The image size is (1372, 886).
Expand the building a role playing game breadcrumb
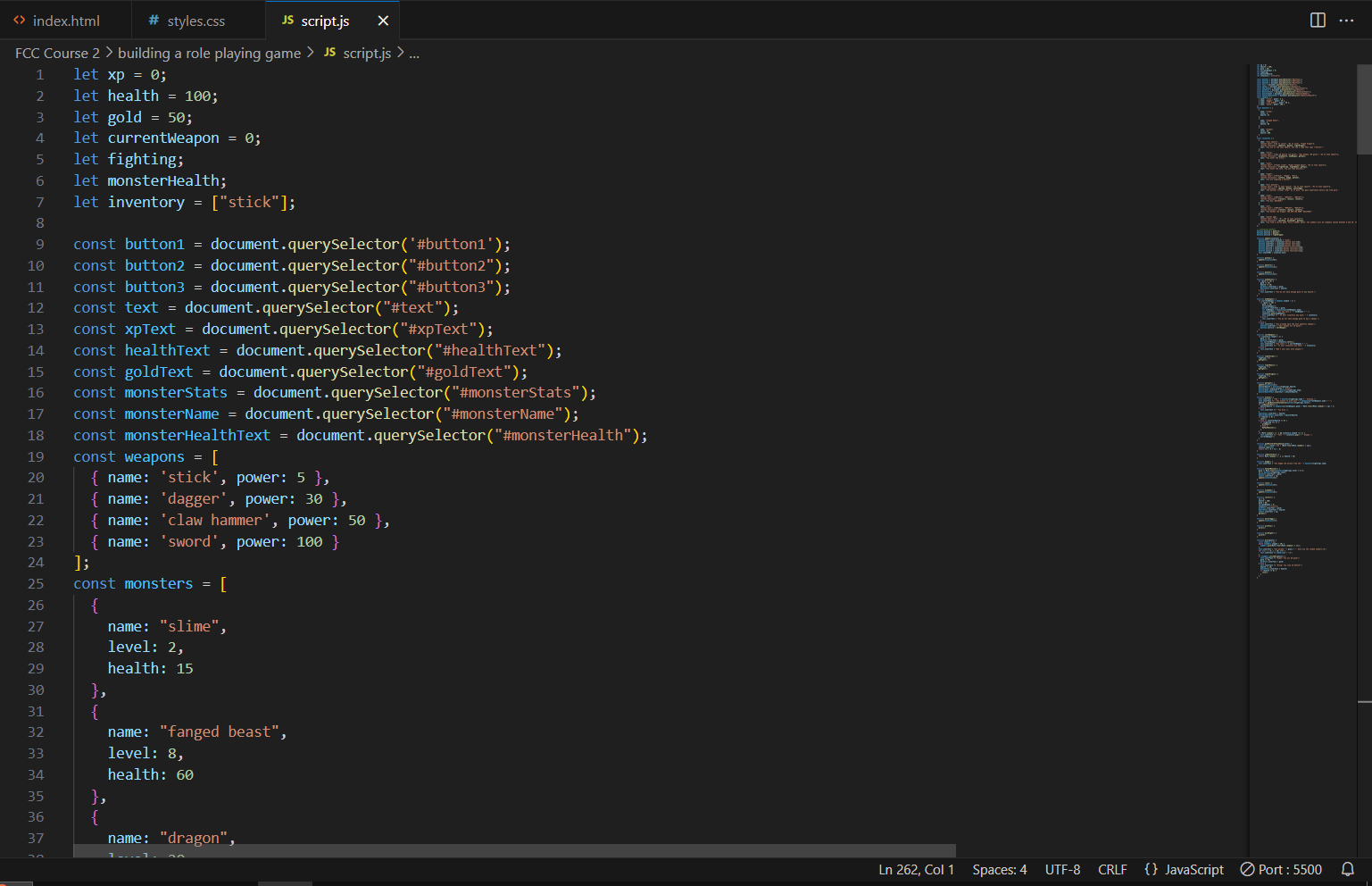(x=209, y=53)
